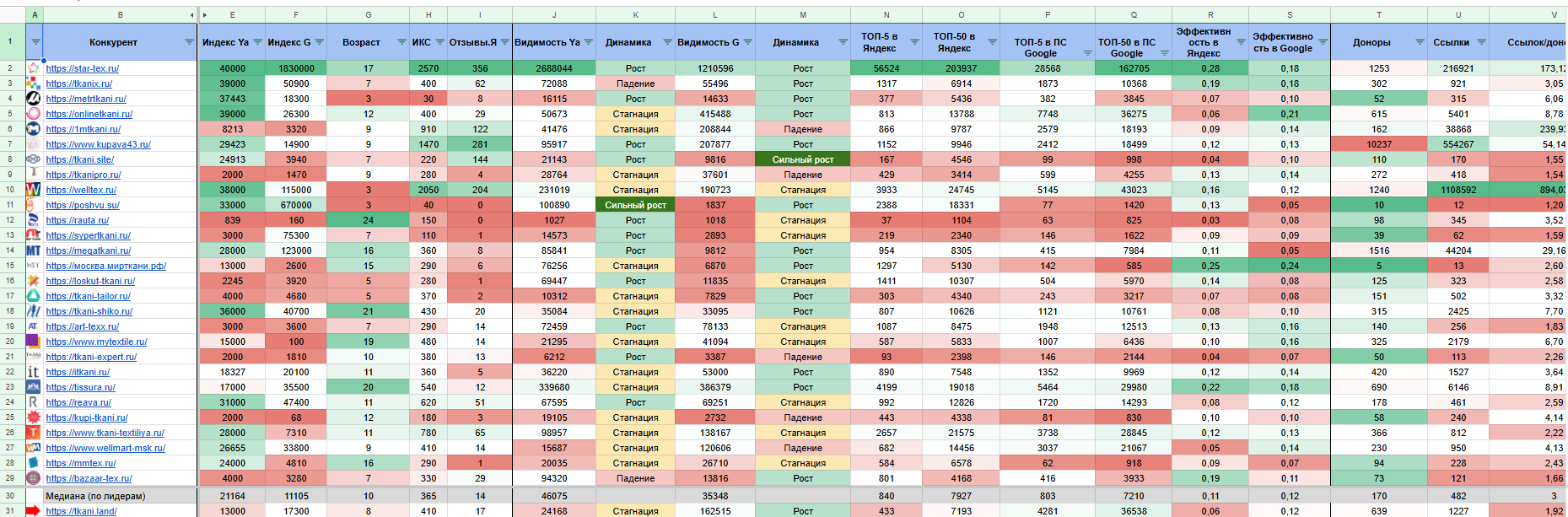
Task: Follow the https://welltex.ru/ link
Action: 81,191
